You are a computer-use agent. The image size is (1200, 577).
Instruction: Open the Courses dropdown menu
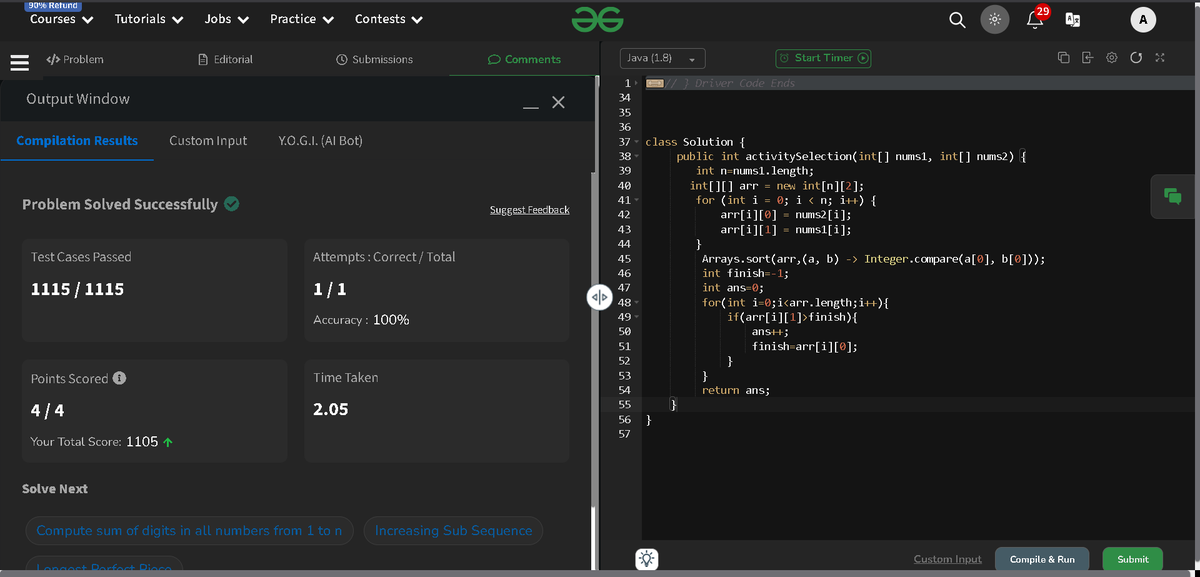pyautogui.click(x=62, y=19)
